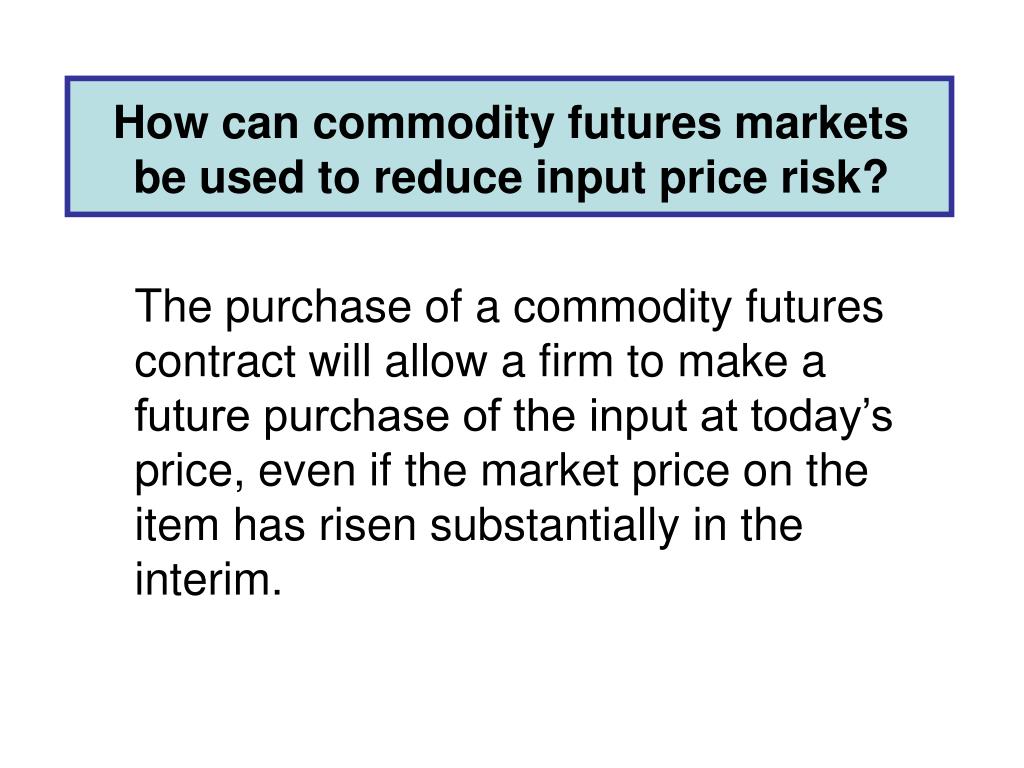Screen dimensions: 1024x768
Task: Click the blue title box heading
Action: pyautogui.click(x=509, y=146)
